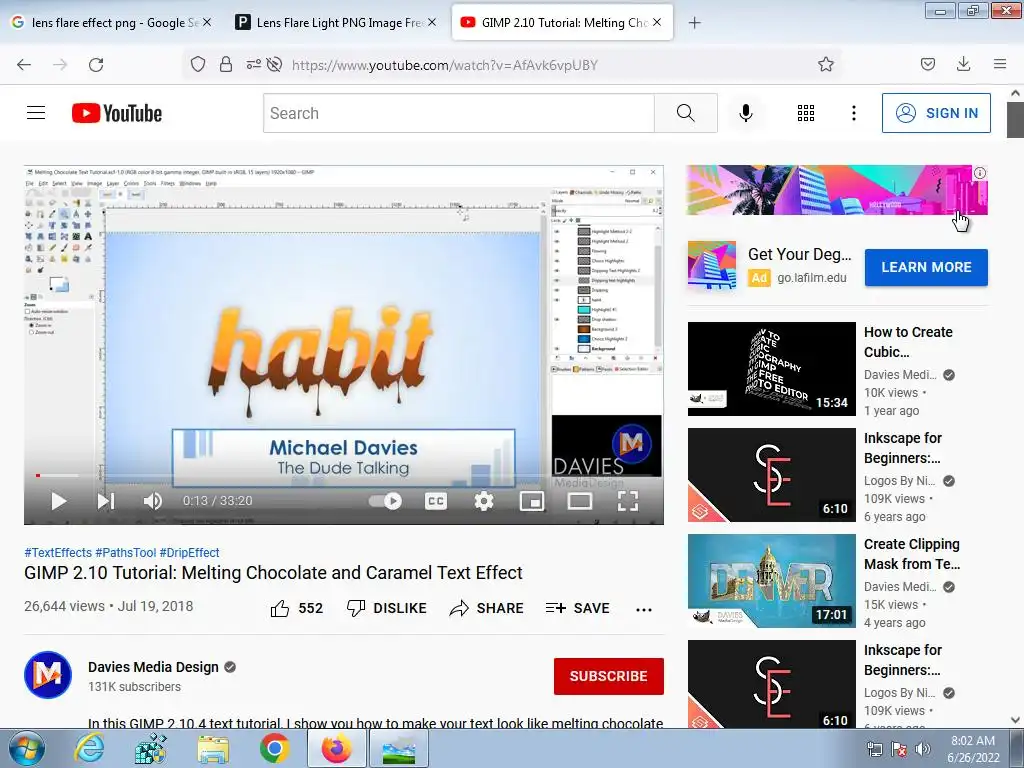This screenshot has height=768, width=1024.
Task: Like the video with thumbs up
Action: 296,608
